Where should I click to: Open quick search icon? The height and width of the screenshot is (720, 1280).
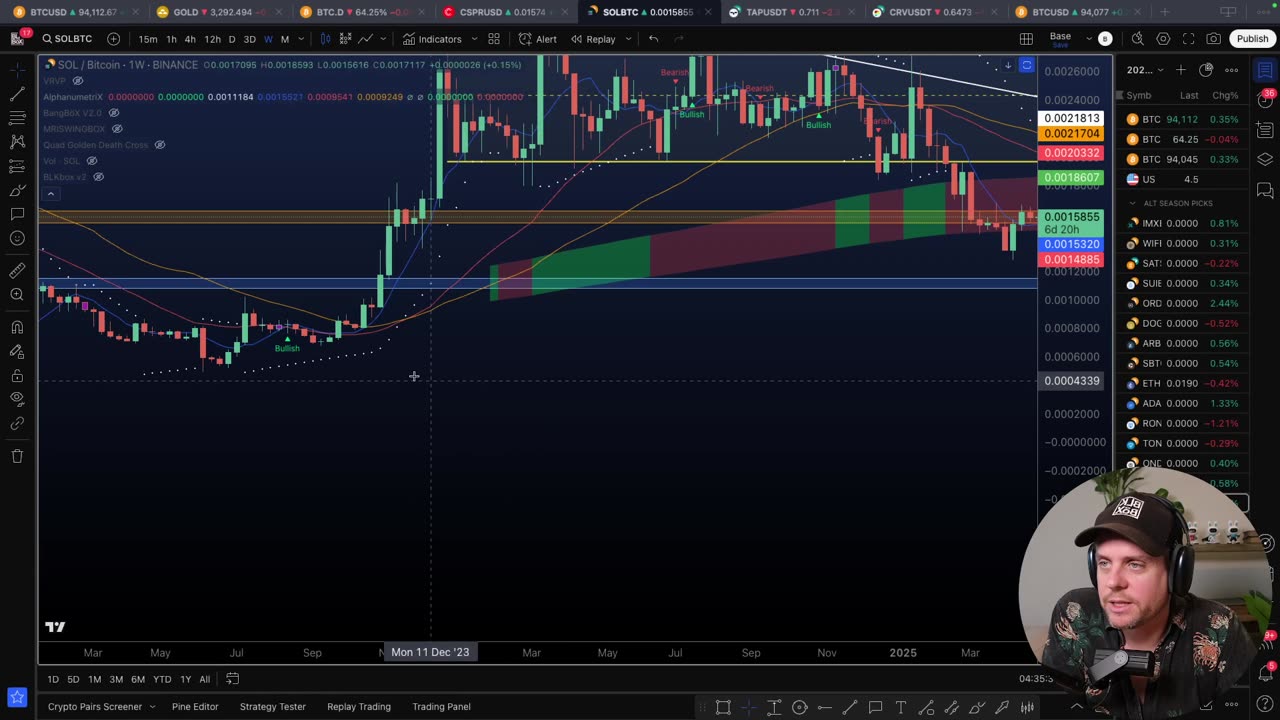1138,39
